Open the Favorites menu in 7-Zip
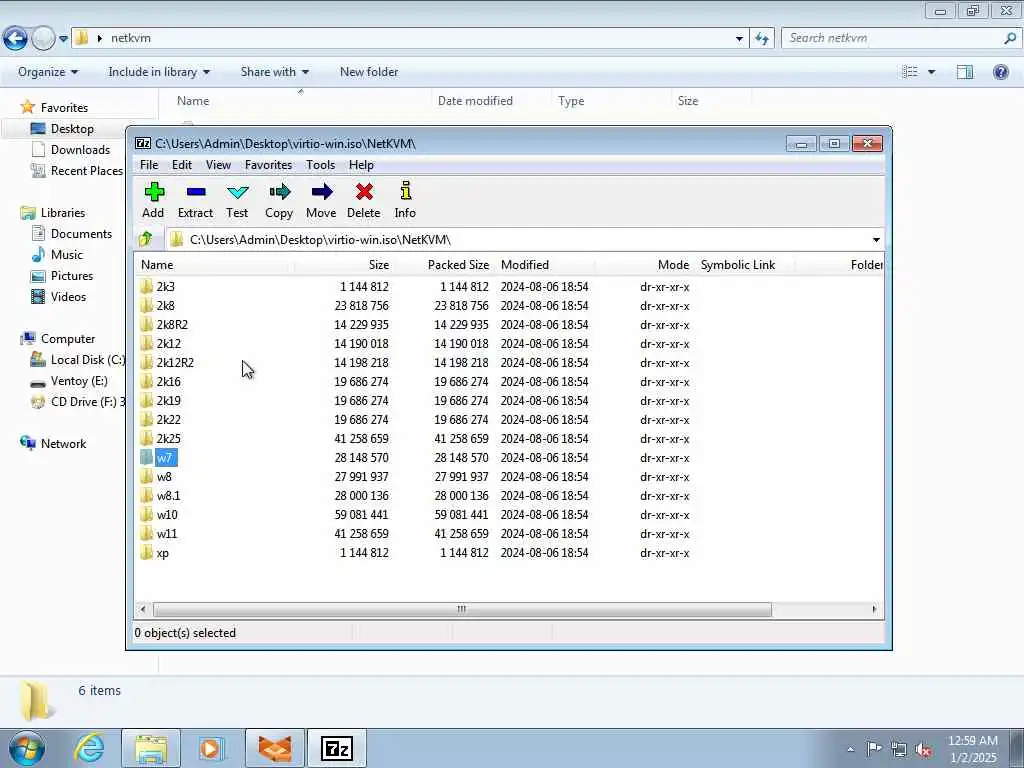This screenshot has width=1024, height=768. click(268, 165)
